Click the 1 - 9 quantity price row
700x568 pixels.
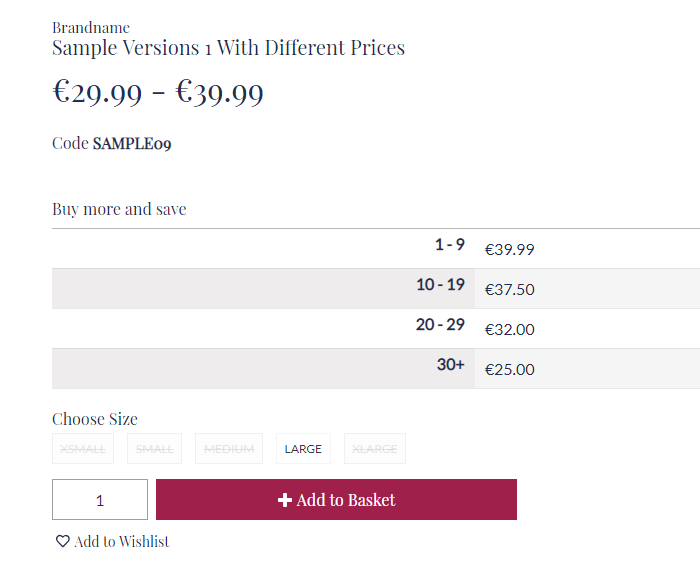point(376,249)
